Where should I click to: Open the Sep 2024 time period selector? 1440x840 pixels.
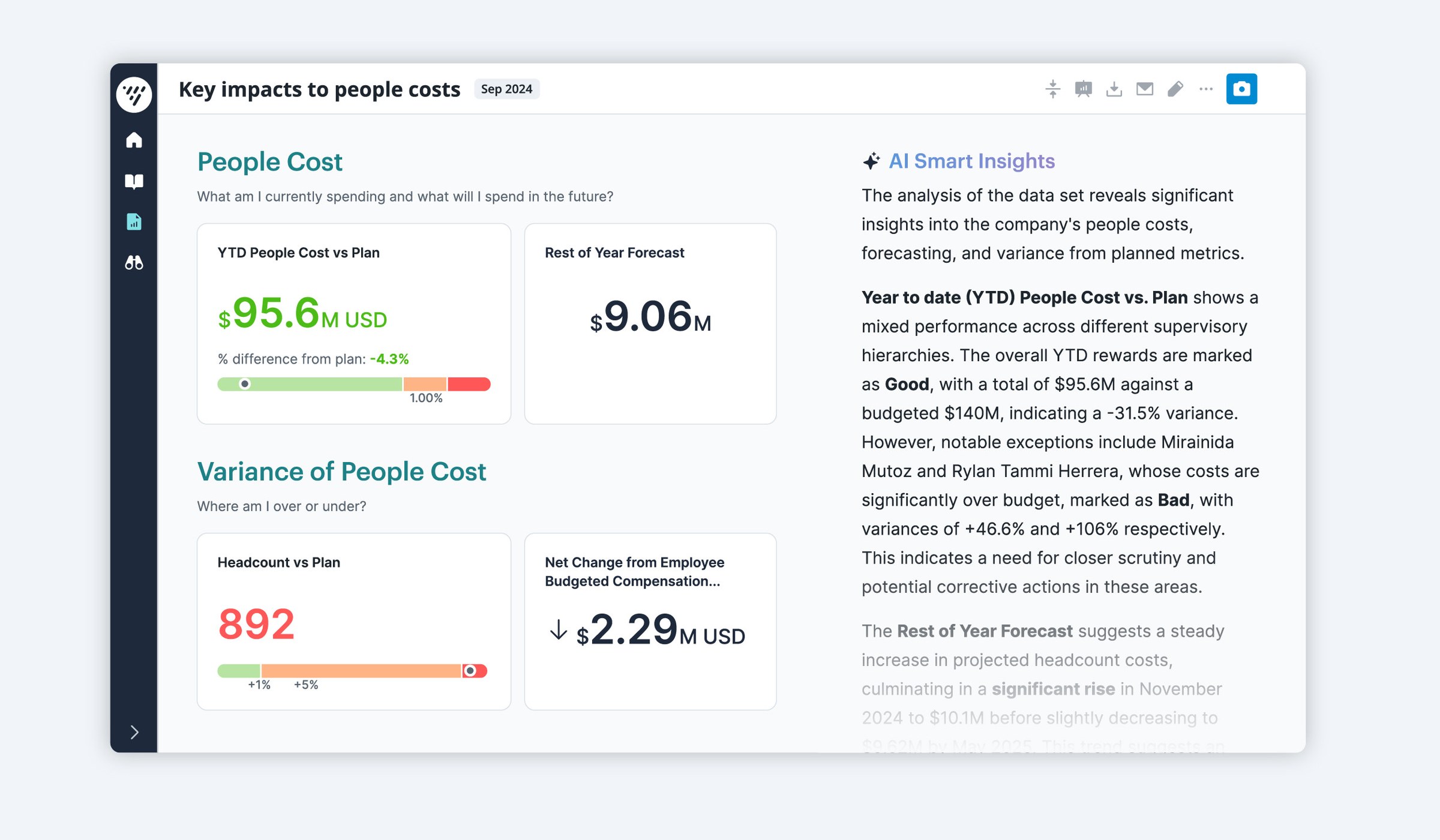tap(506, 89)
